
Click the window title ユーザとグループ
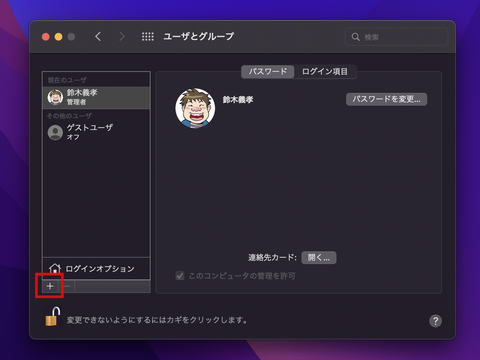pos(199,36)
